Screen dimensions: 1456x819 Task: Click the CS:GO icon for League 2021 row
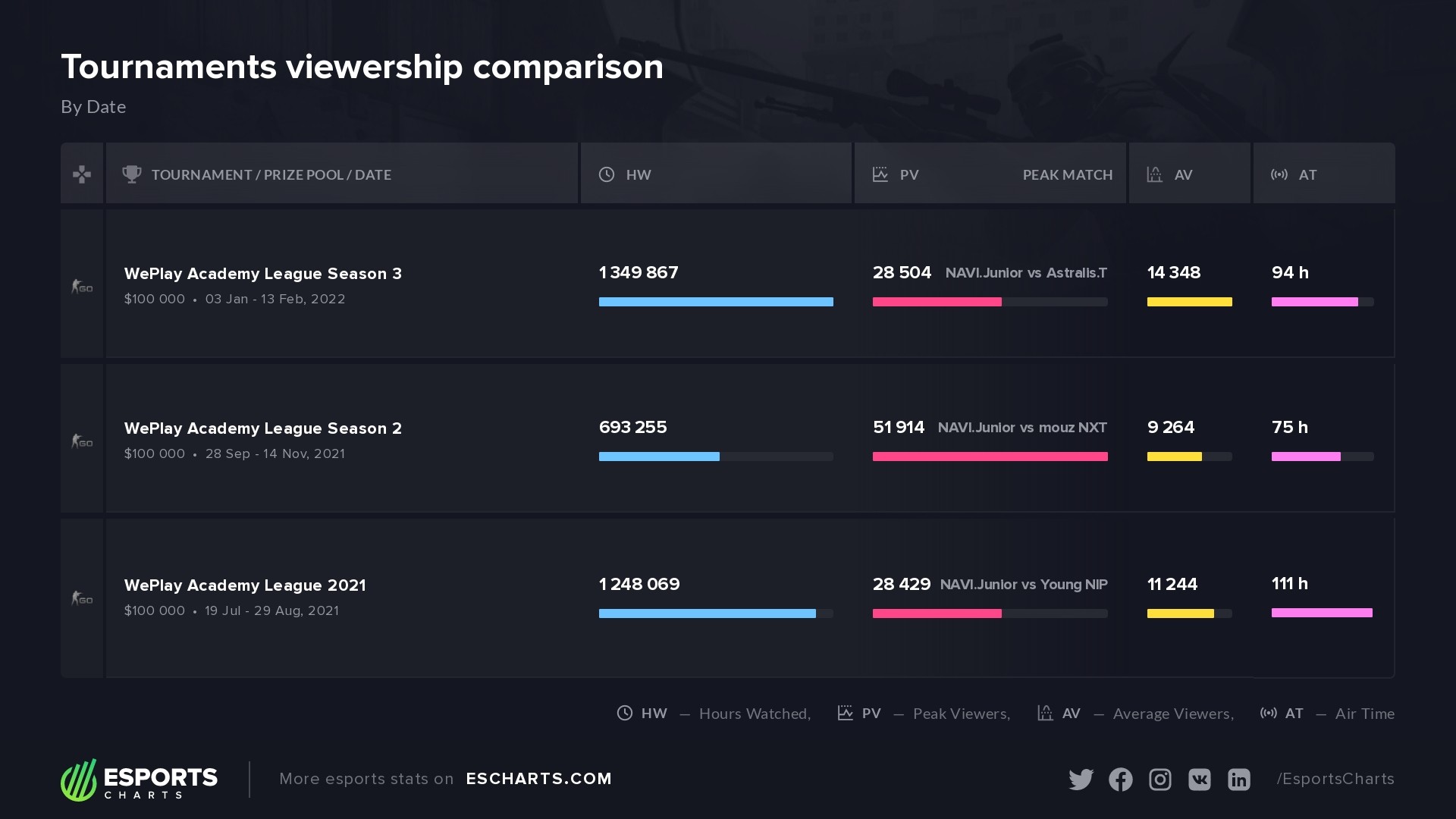[x=82, y=598]
